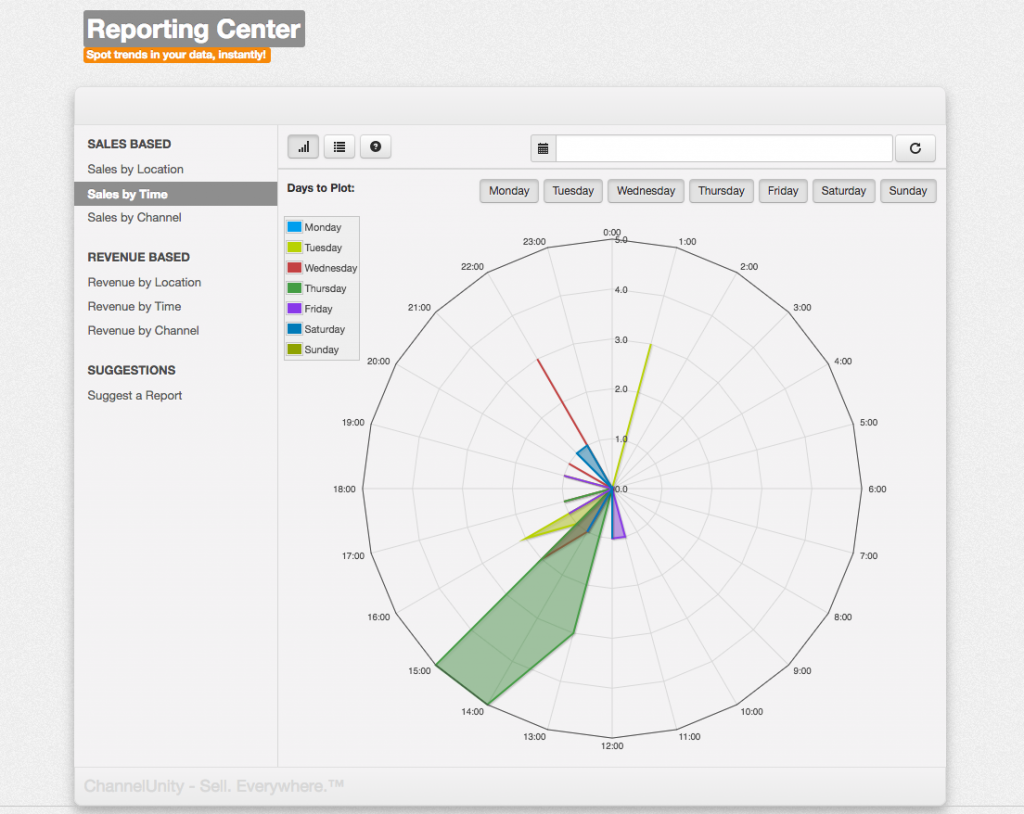Viewport: 1024px width, 814px height.
Task: Click Wednesday red legend swatch
Action: pos(294,268)
